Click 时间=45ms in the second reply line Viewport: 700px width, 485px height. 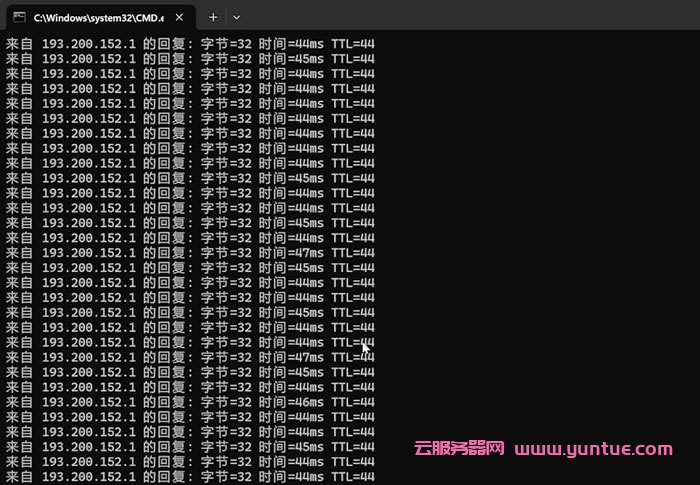pos(291,59)
